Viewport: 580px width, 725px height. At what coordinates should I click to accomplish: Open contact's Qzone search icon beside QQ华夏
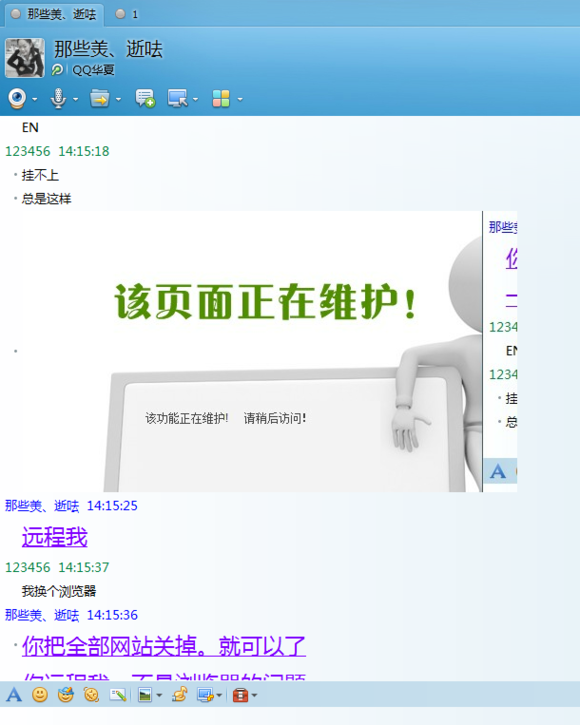(x=57, y=70)
